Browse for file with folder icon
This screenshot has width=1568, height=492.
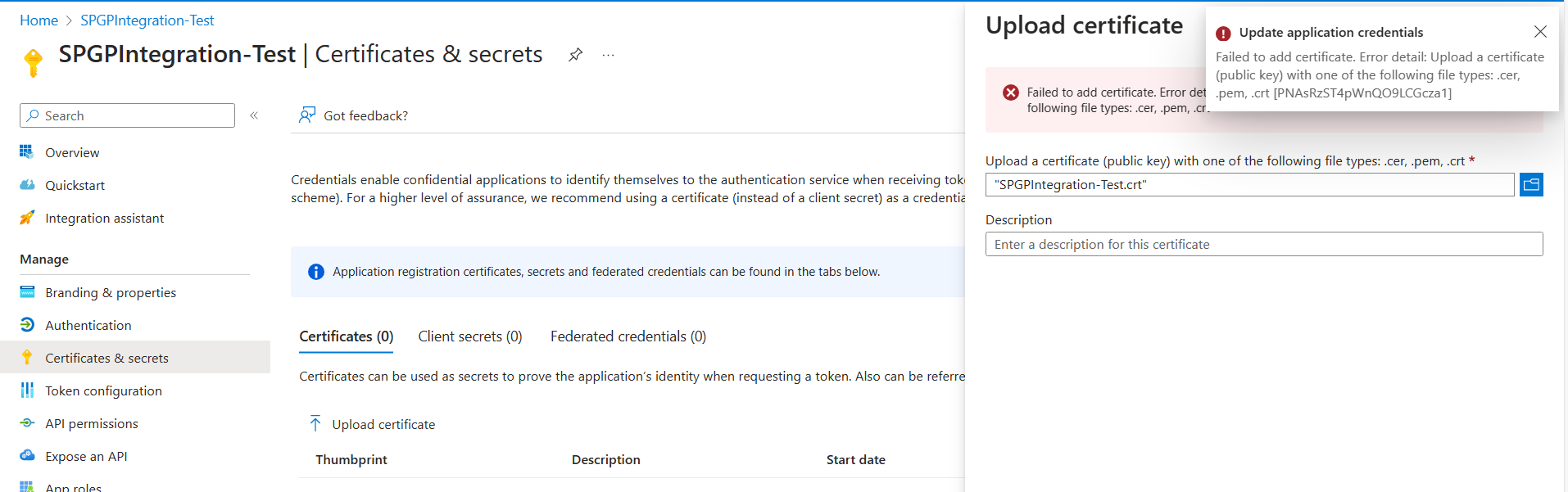tap(1531, 185)
